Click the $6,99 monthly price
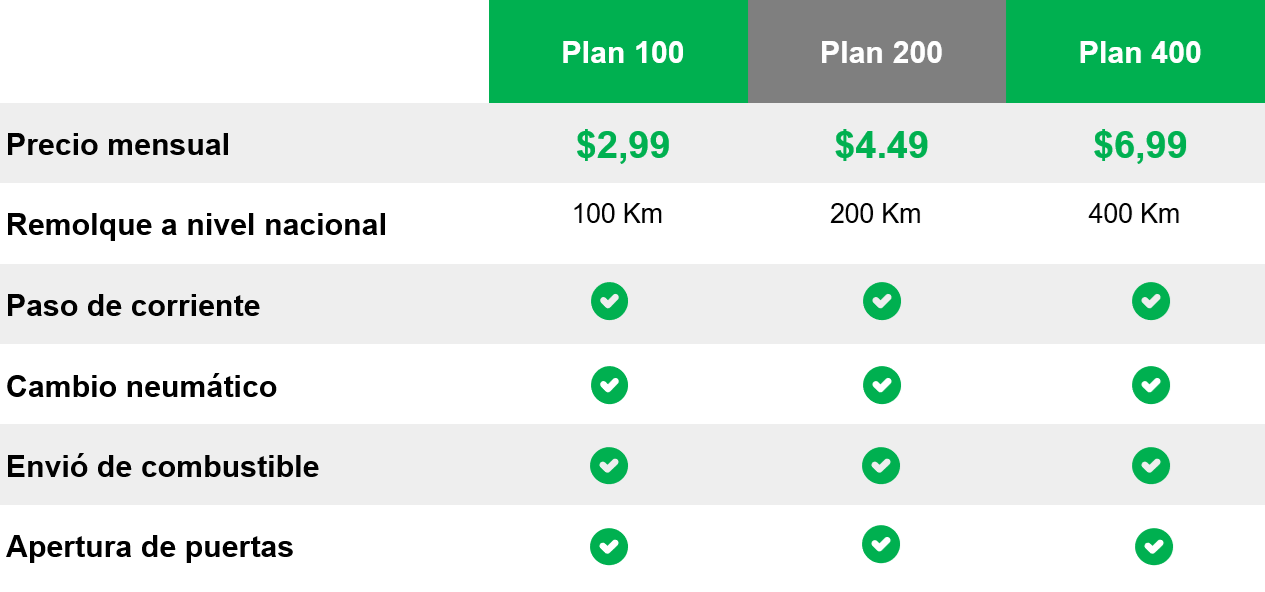 1140,146
